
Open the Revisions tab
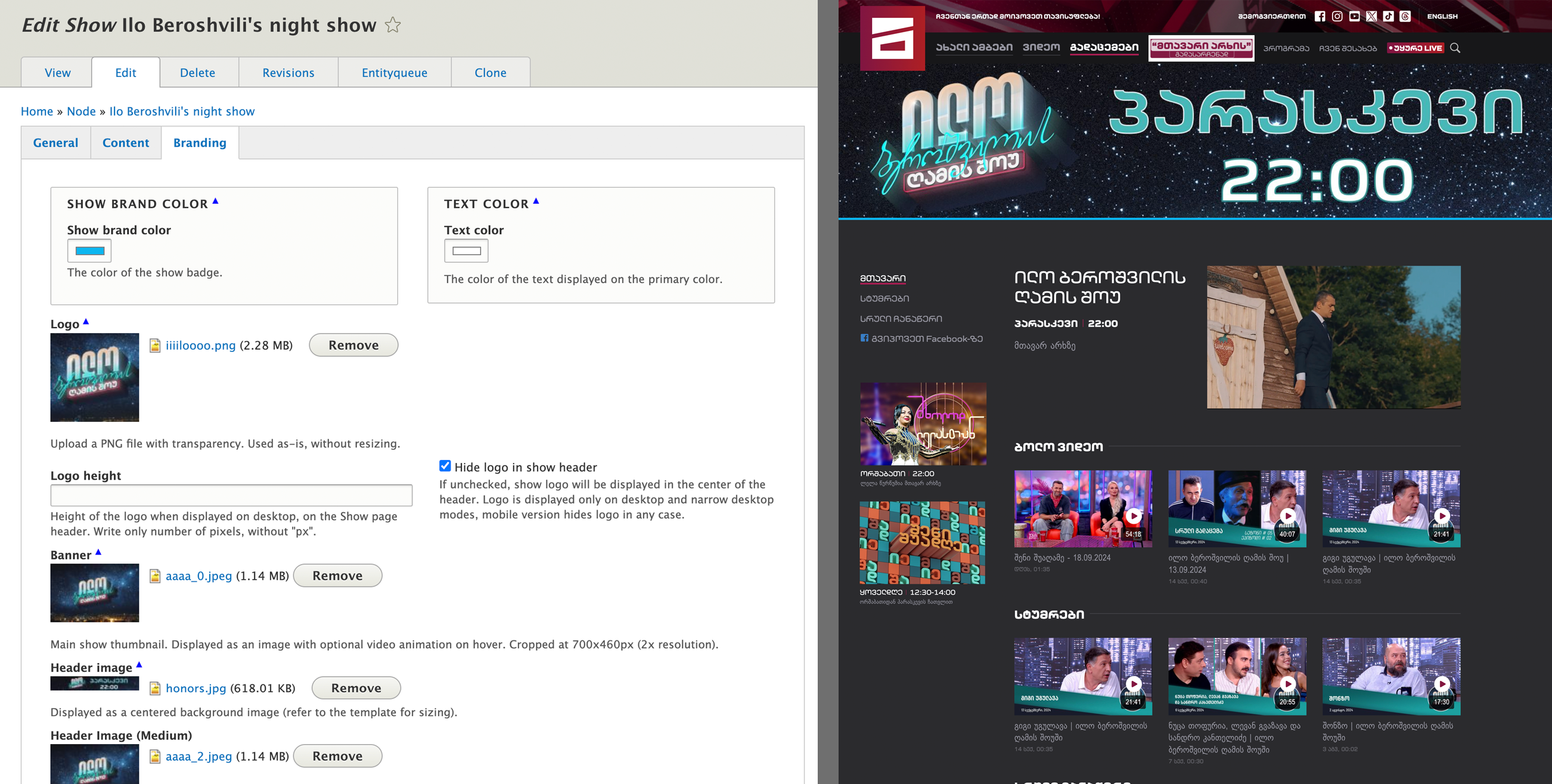coord(288,72)
